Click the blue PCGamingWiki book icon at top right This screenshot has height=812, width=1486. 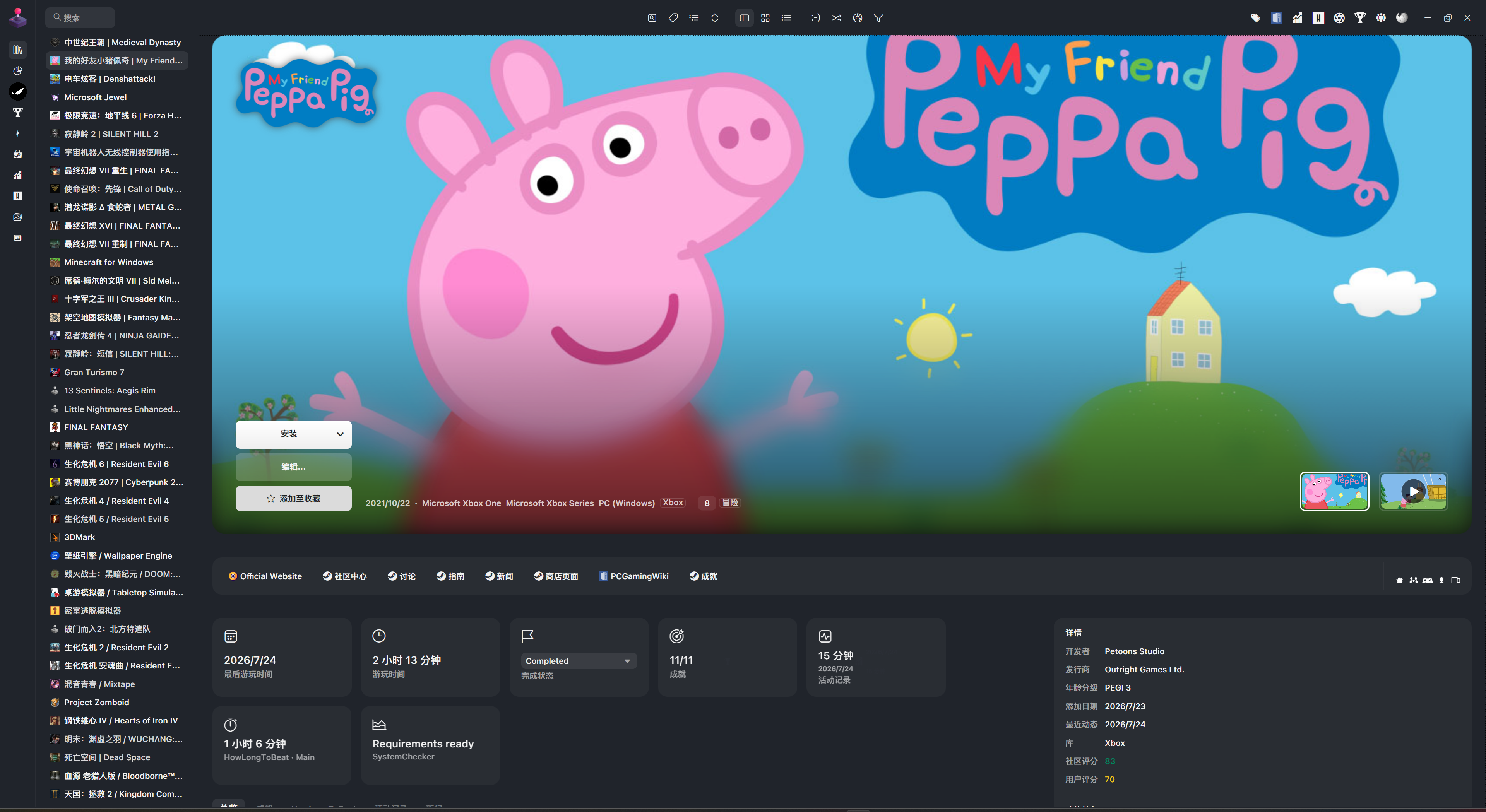point(1277,18)
